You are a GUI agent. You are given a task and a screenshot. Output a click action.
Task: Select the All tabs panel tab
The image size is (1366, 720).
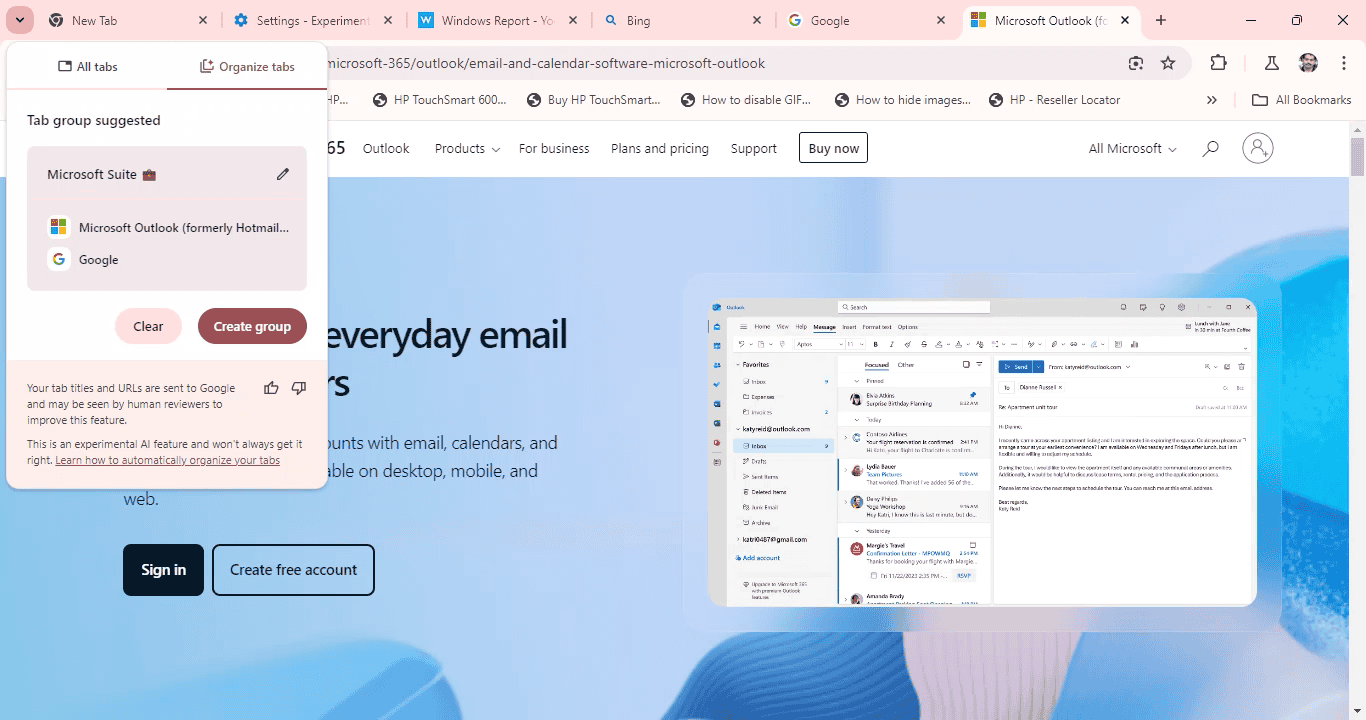[x=87, y=66]
